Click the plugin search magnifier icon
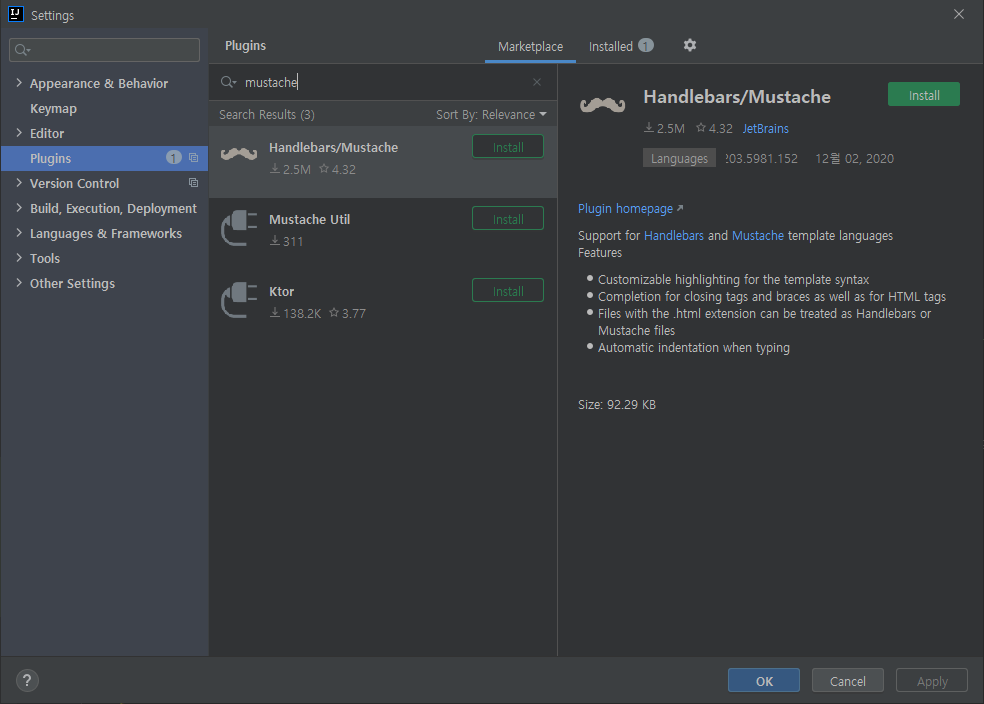Viewport: 984px width, 704px height. [228, 82]
